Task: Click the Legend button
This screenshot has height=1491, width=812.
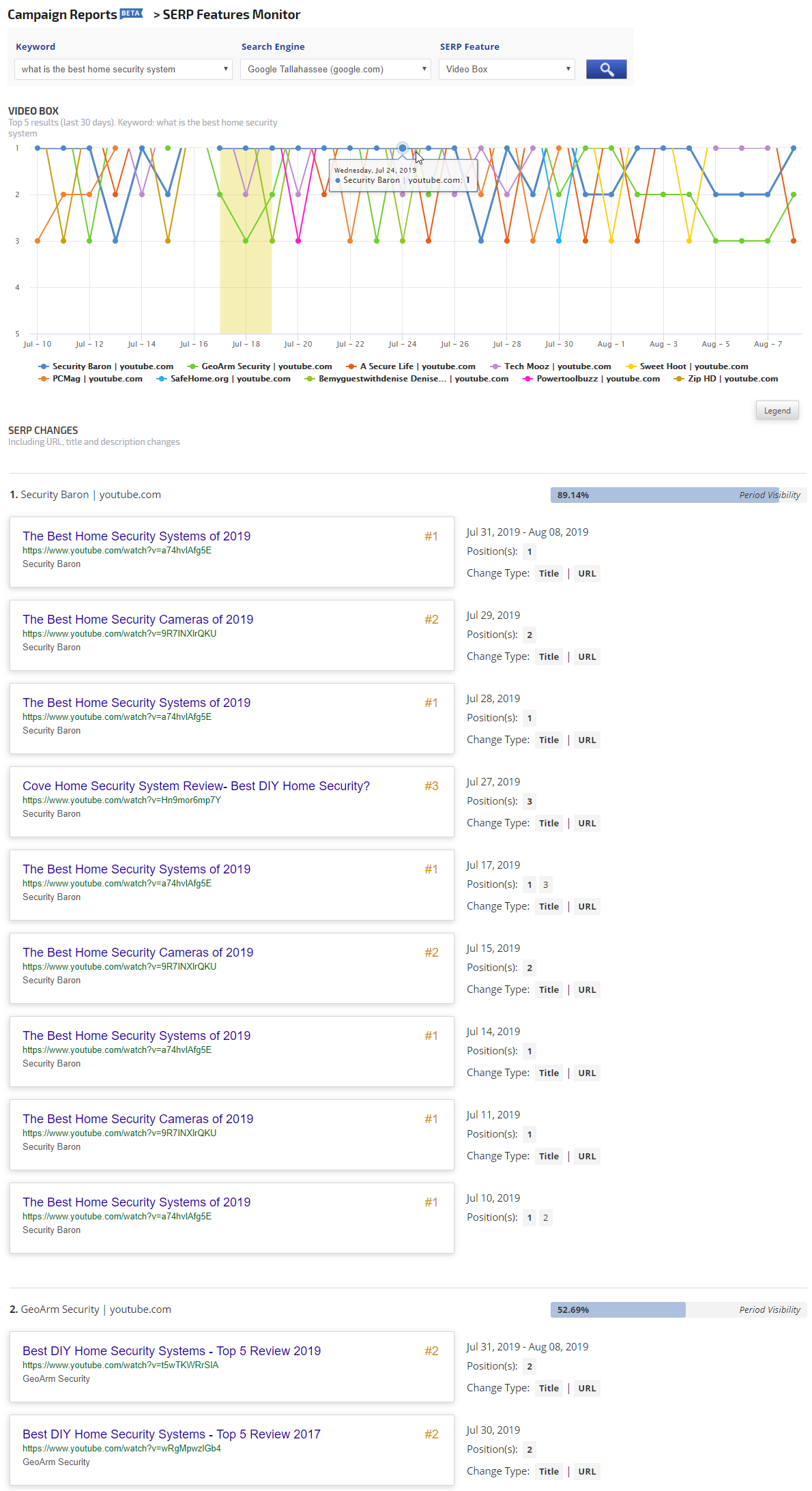Action: (x=777, y=411)
